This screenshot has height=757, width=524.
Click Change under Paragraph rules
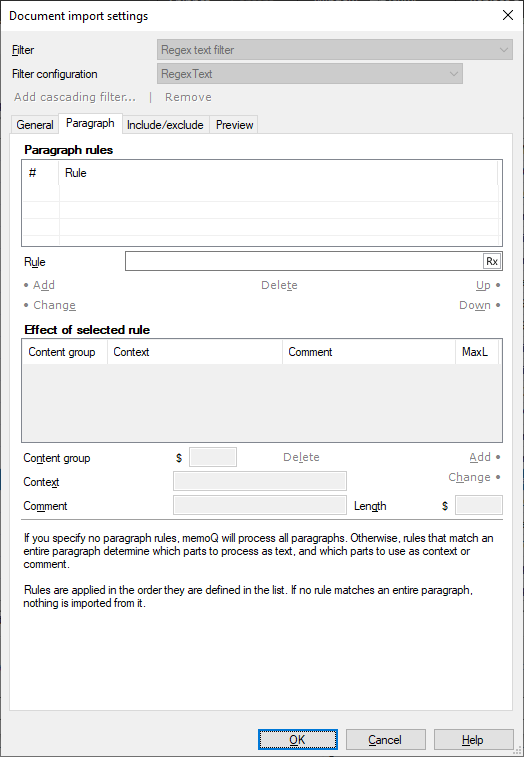[x=54, y=305]
